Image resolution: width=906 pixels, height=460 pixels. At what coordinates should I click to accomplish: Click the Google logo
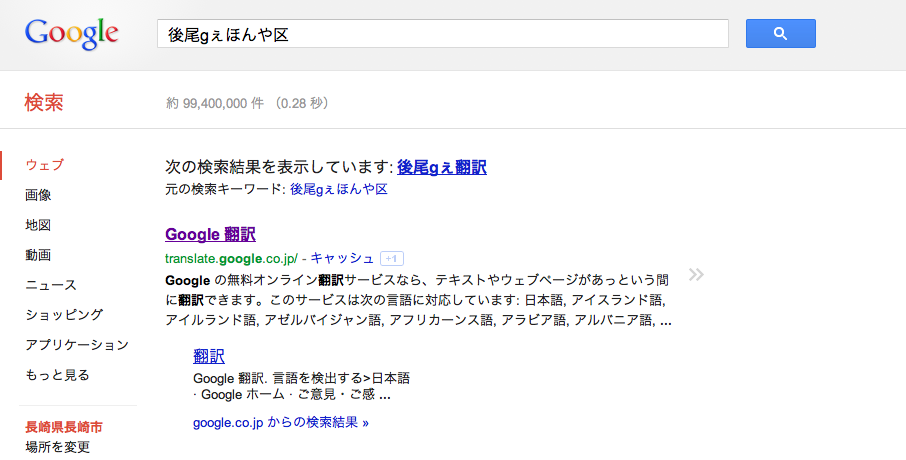[72, 34]
